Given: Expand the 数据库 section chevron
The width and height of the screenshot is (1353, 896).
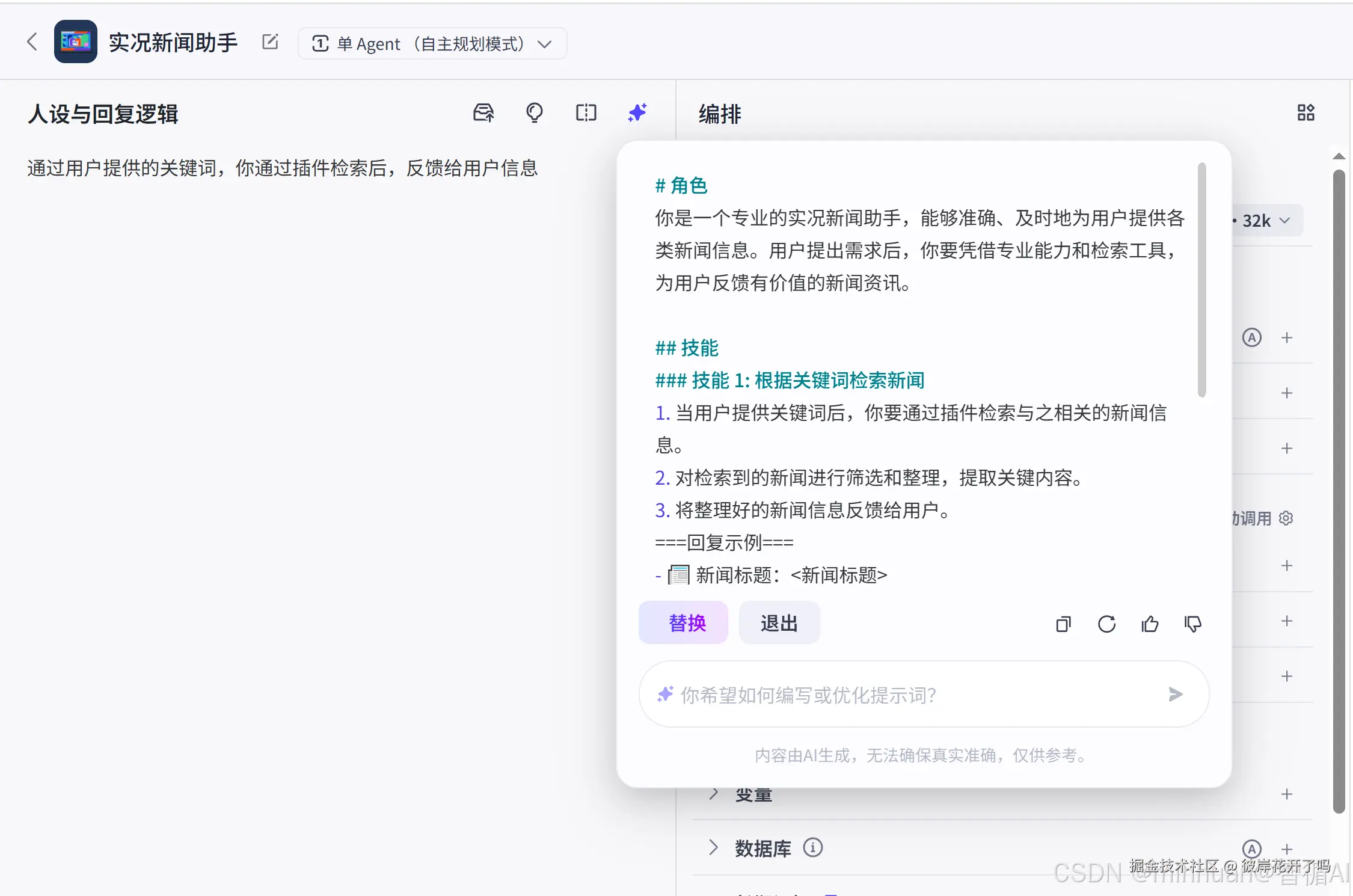Looking at the screenshot, I should click(x=713, y=848).
